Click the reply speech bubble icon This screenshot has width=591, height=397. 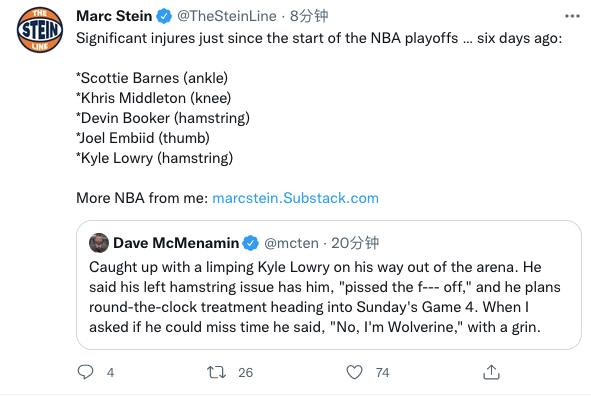[x=85, y=372]
